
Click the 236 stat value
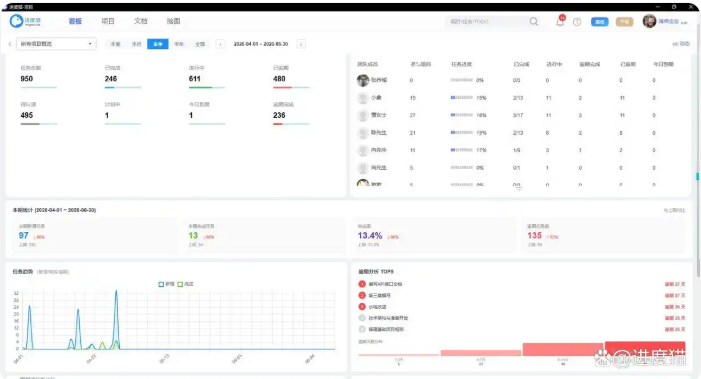(x=279, y=115)
